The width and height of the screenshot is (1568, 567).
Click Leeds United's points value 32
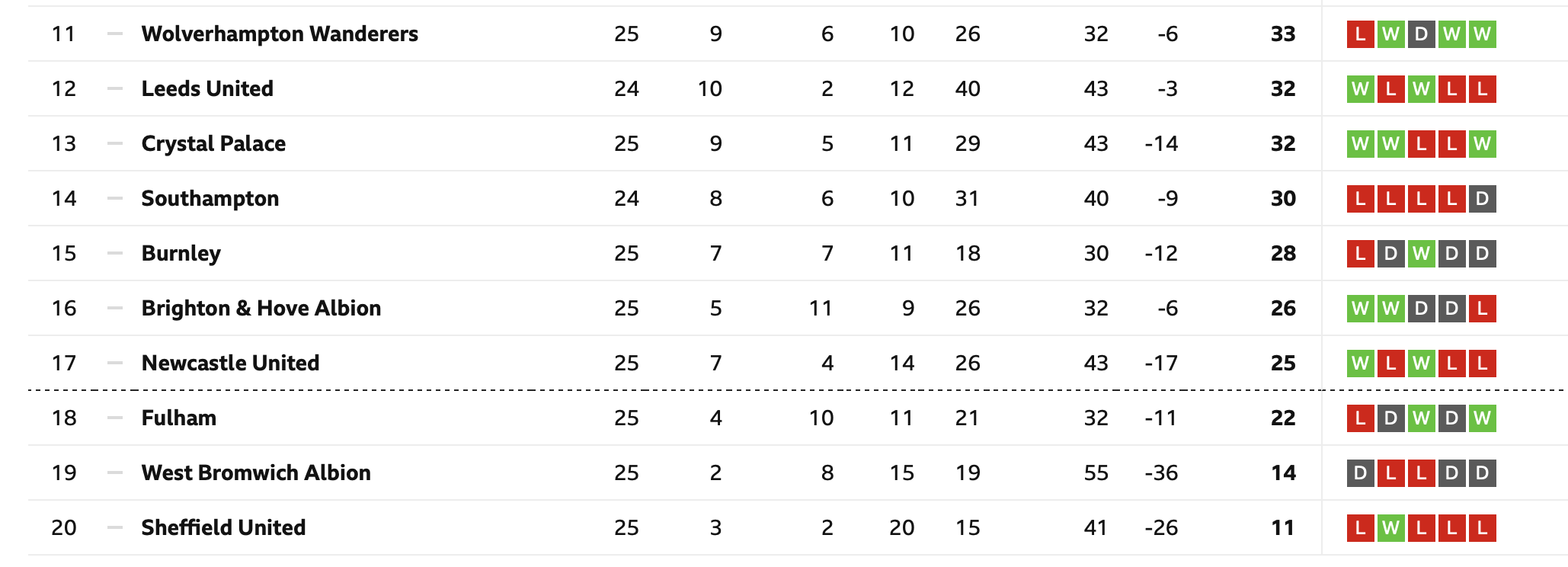point(1283,88)
